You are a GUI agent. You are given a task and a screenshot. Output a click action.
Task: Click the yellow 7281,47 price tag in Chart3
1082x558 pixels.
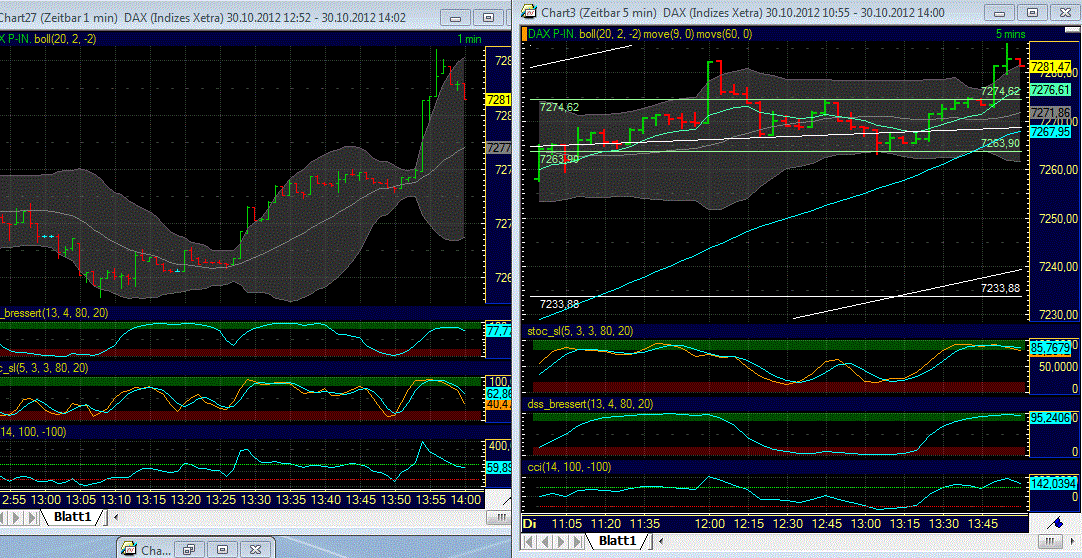(x=1050, y=66)
